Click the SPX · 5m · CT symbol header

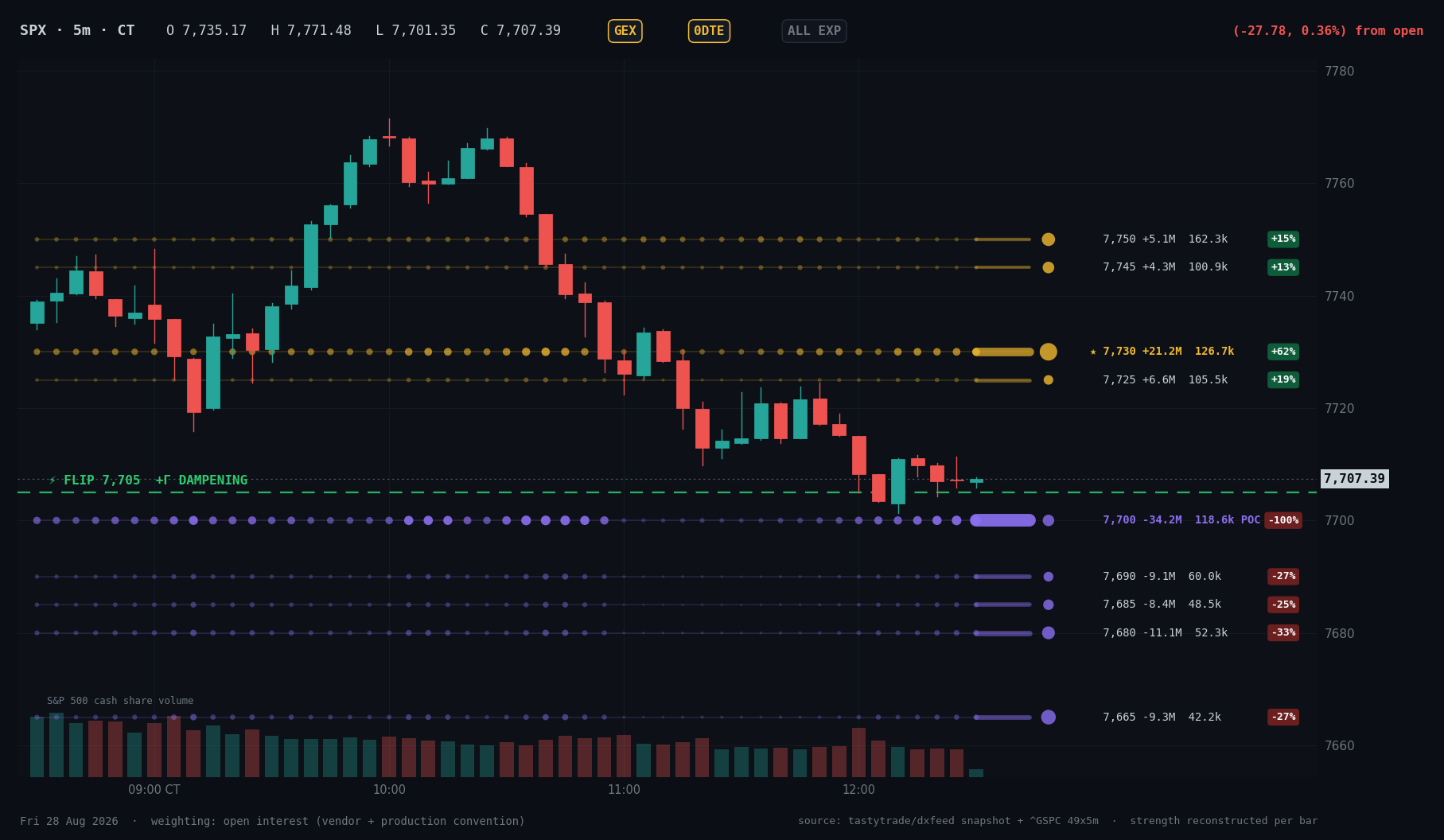pos(77,31)
